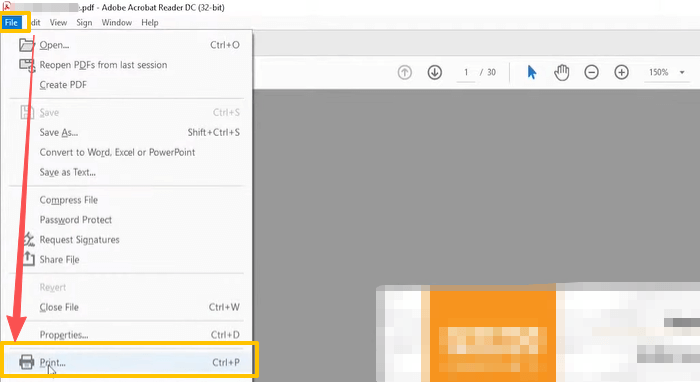The height and width of the screenshot is (382, 700).
Task: Open the Window menu
Action: [117, 23]
